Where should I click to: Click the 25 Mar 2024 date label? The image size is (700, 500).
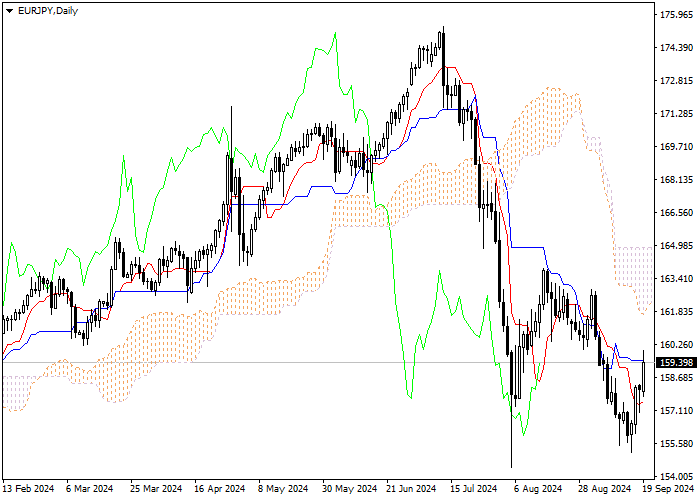pos(156,489)
